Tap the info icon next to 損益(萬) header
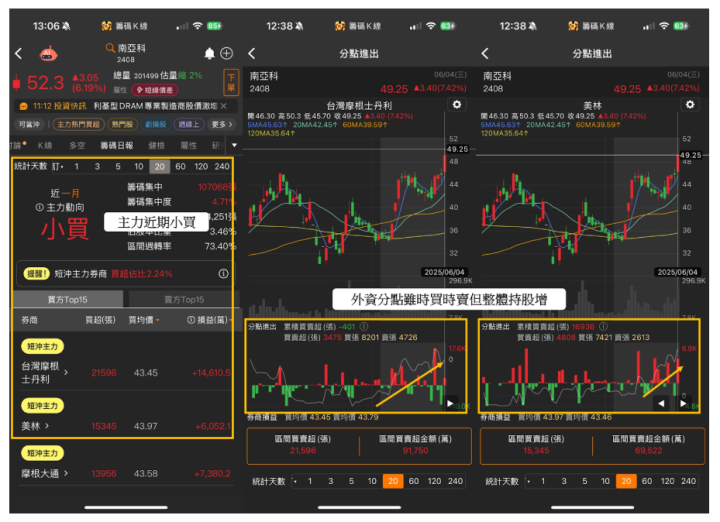Screen dimensions: 720x522 [191, 320]
